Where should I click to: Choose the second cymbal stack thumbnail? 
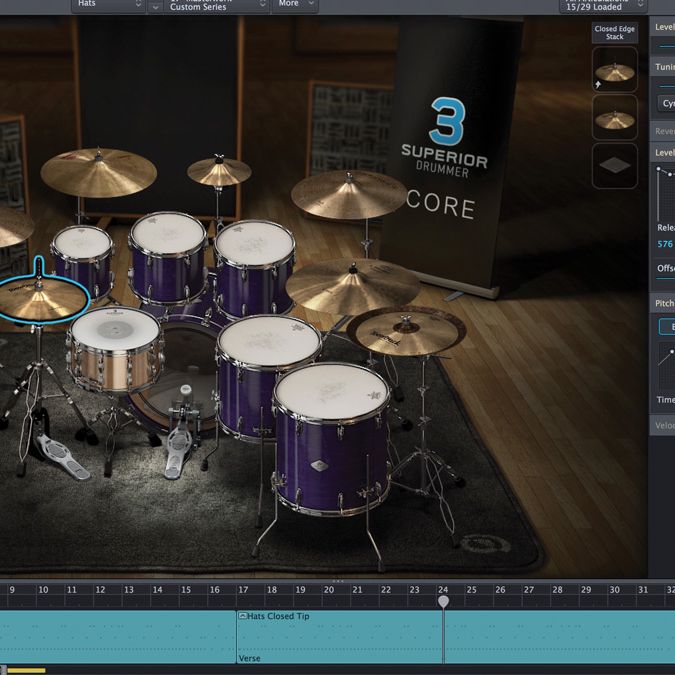[614, 118]
